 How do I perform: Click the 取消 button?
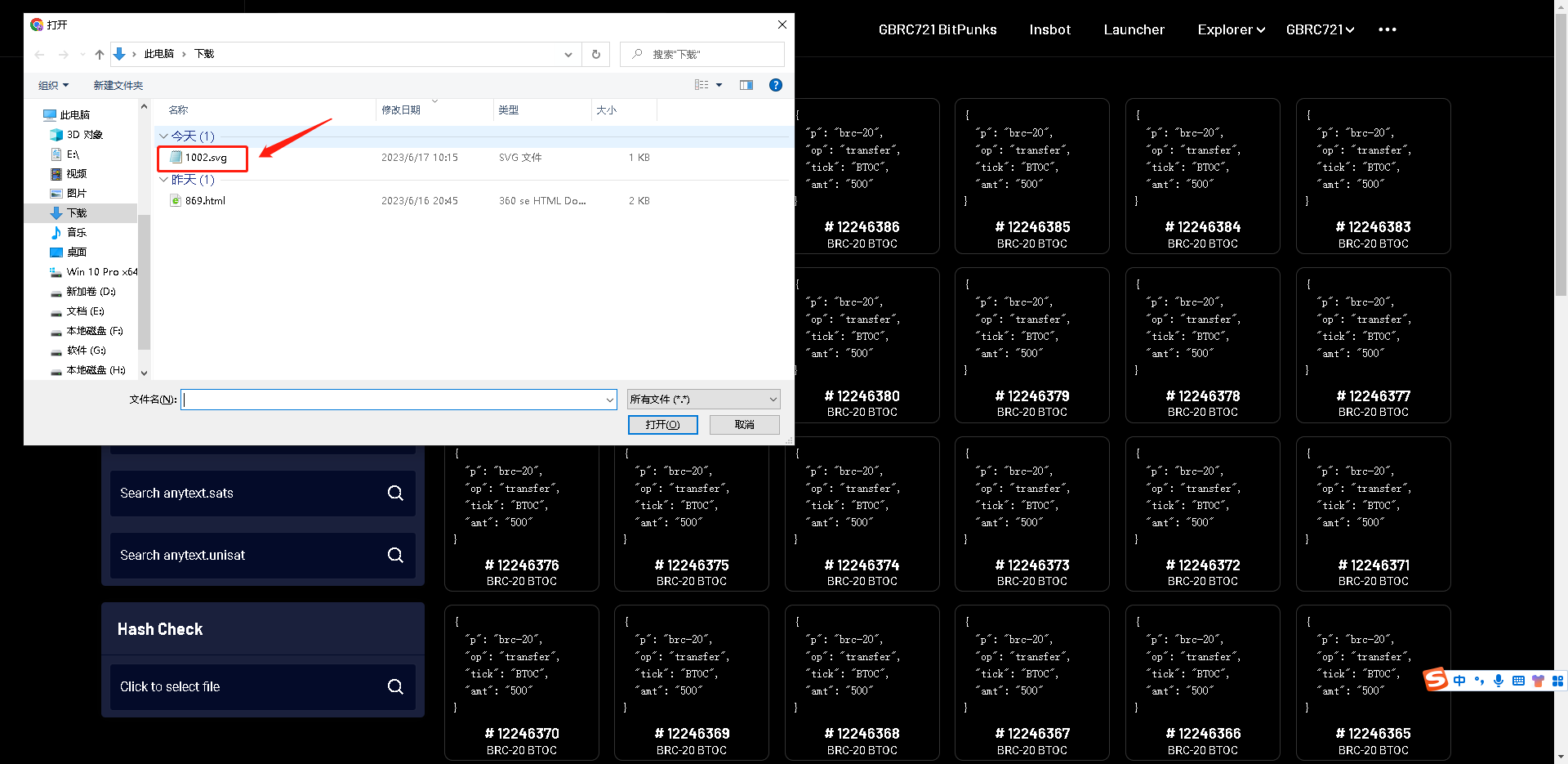(x=744, y=425)
